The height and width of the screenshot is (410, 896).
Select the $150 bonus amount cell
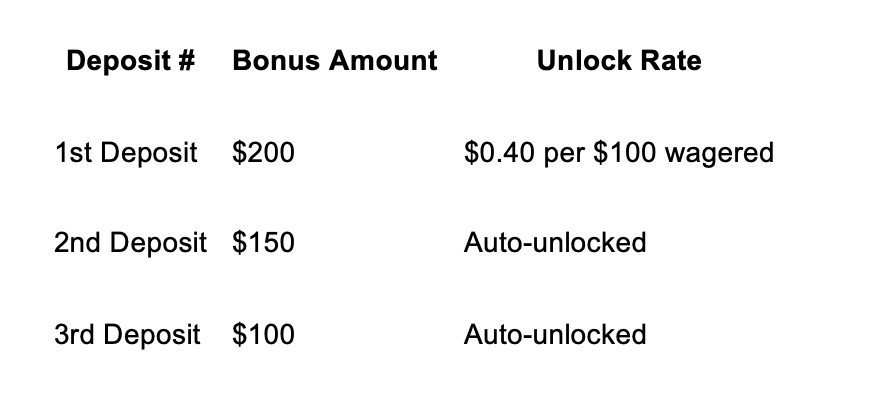click(263, 243)
